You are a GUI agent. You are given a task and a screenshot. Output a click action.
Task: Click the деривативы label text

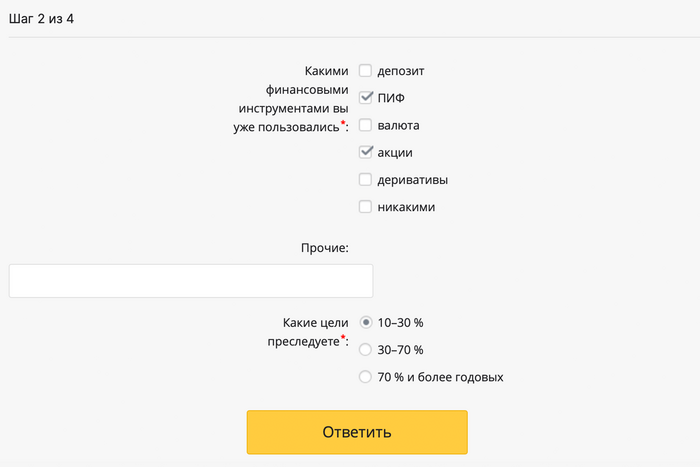coord(412,180)
